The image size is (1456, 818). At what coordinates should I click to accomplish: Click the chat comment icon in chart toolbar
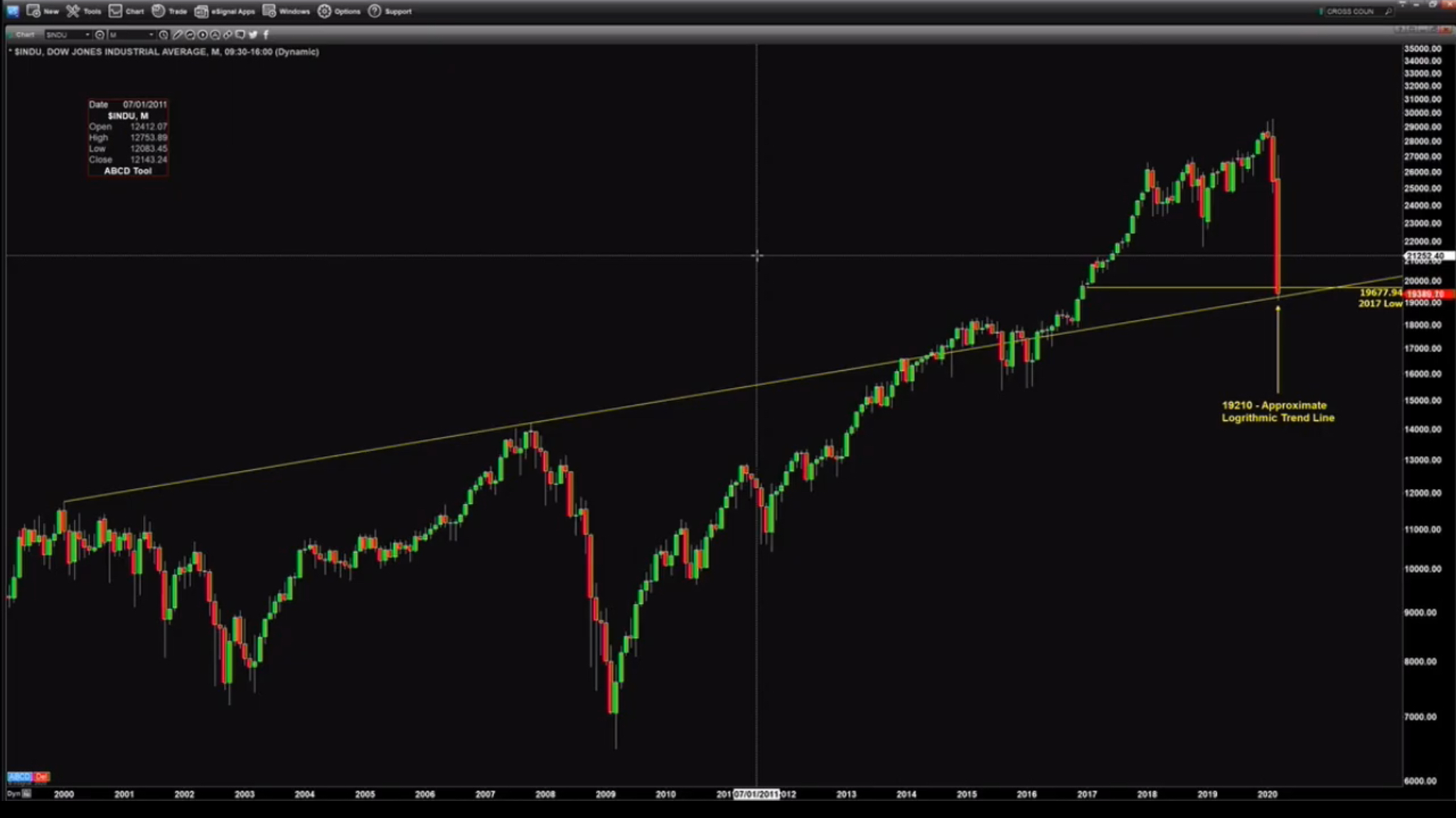[x=240, y=35]
